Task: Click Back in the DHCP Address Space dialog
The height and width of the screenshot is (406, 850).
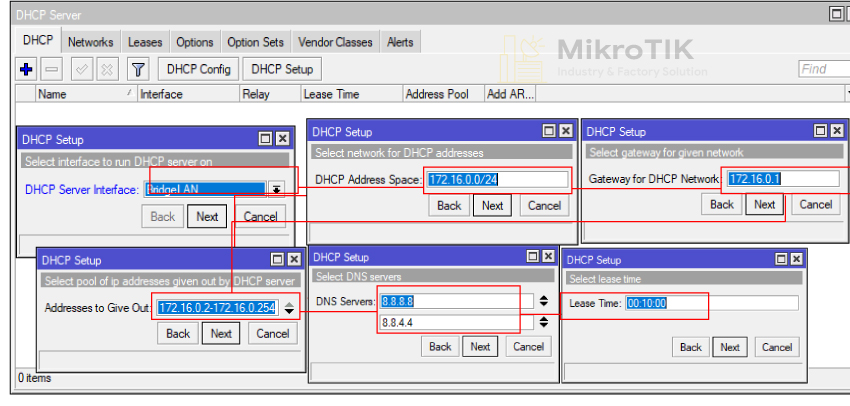Action: coord(449,205)
